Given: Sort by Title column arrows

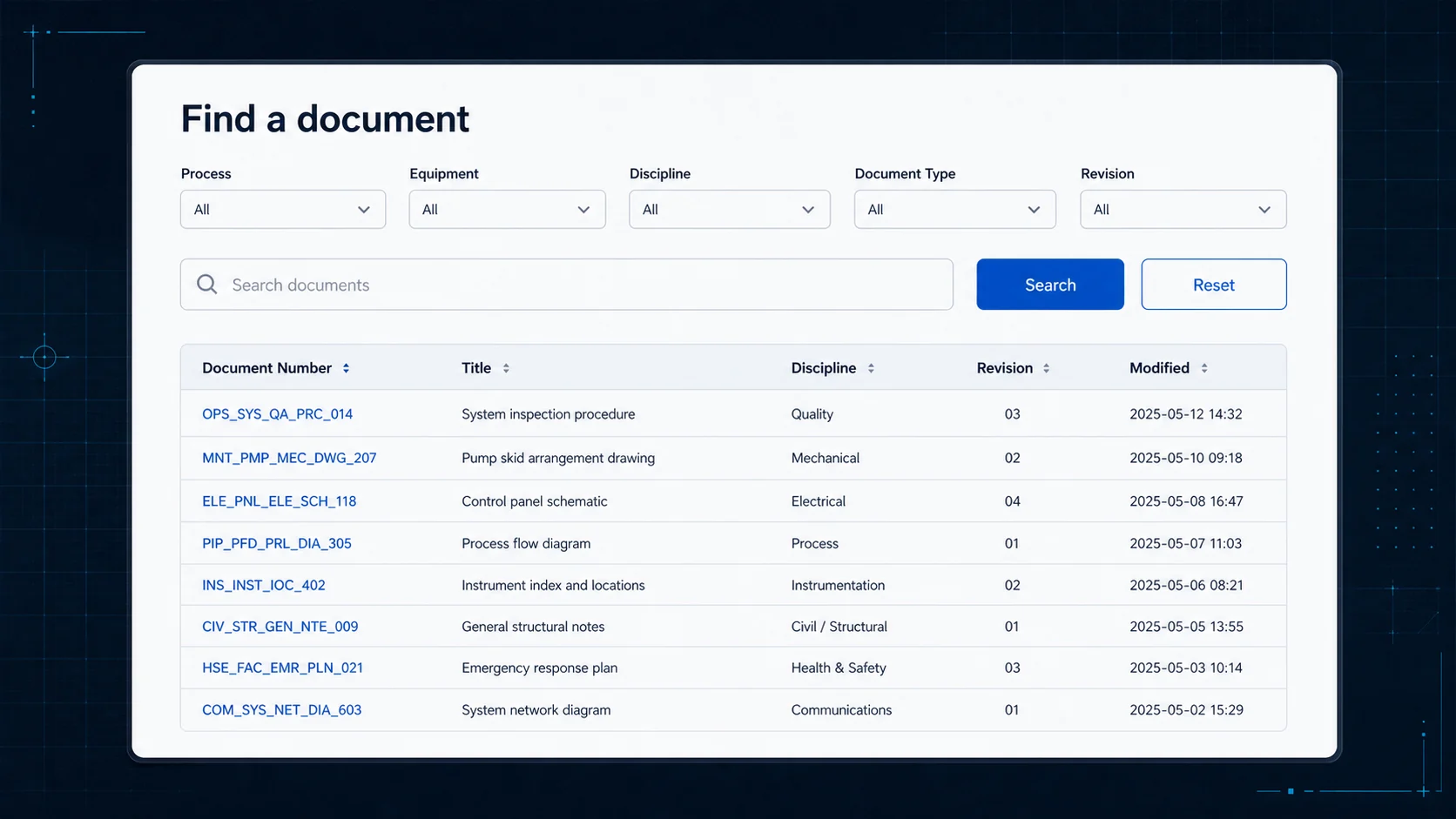Looking at the screenshot, I should [506, 368].
